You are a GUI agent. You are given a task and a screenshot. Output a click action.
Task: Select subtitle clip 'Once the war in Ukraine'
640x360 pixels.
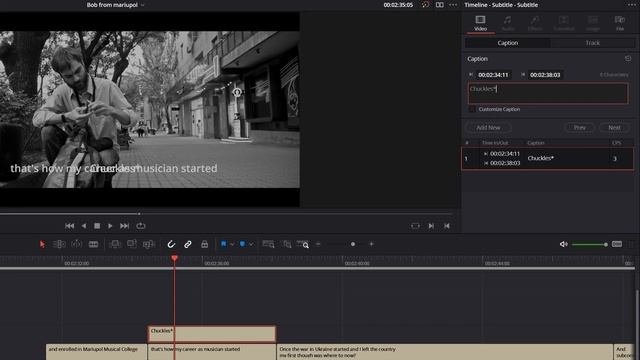tap(444, 352)
